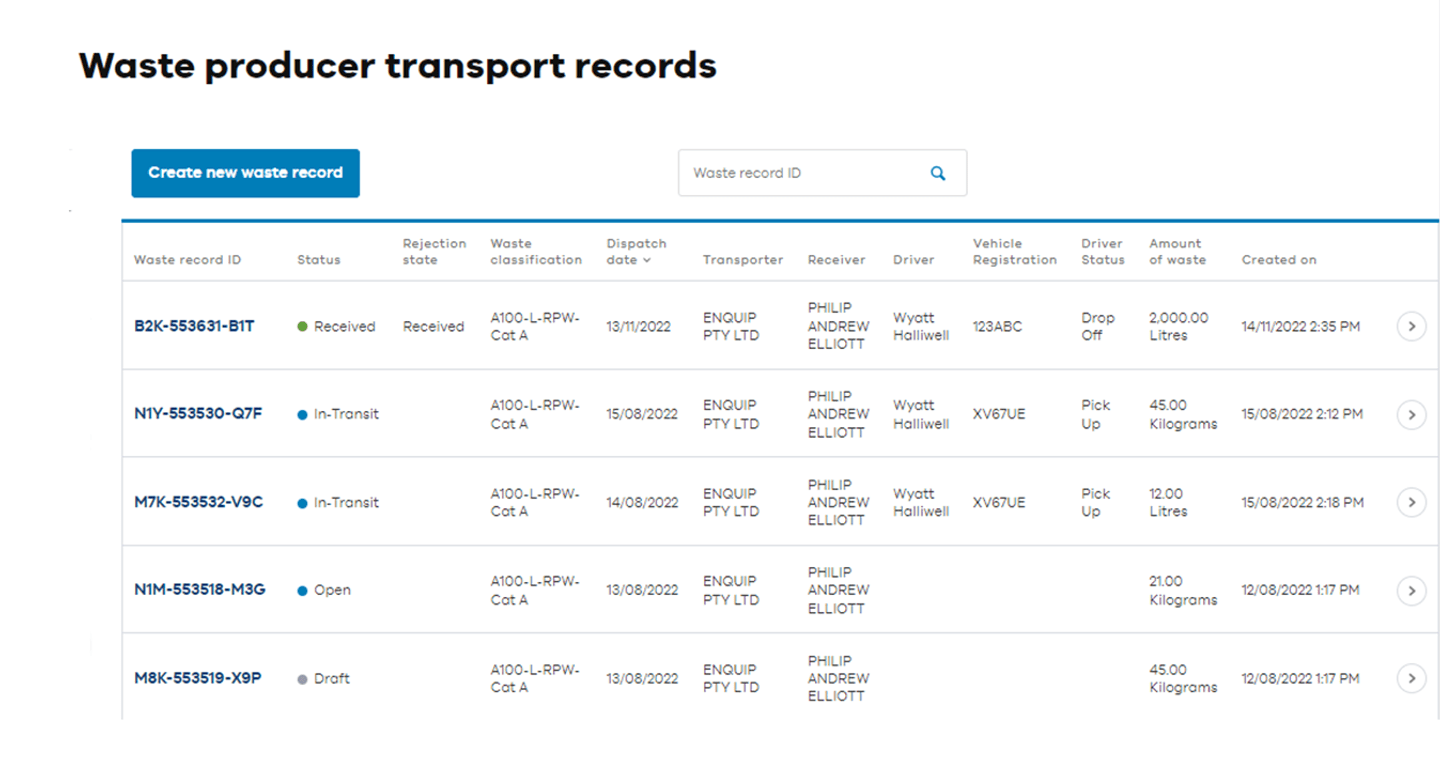Click the search magnifier in the record ID field

[937, 172]
